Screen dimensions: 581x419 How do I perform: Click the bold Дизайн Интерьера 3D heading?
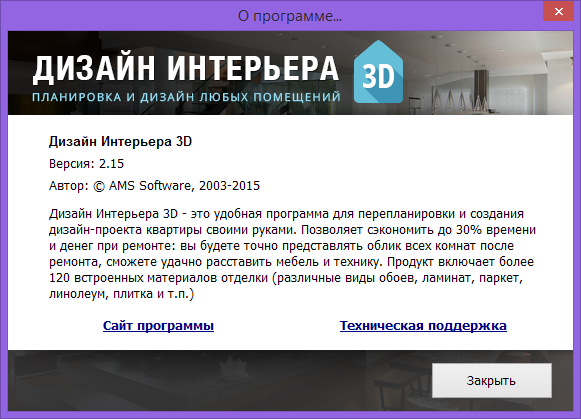click(120, 142)
